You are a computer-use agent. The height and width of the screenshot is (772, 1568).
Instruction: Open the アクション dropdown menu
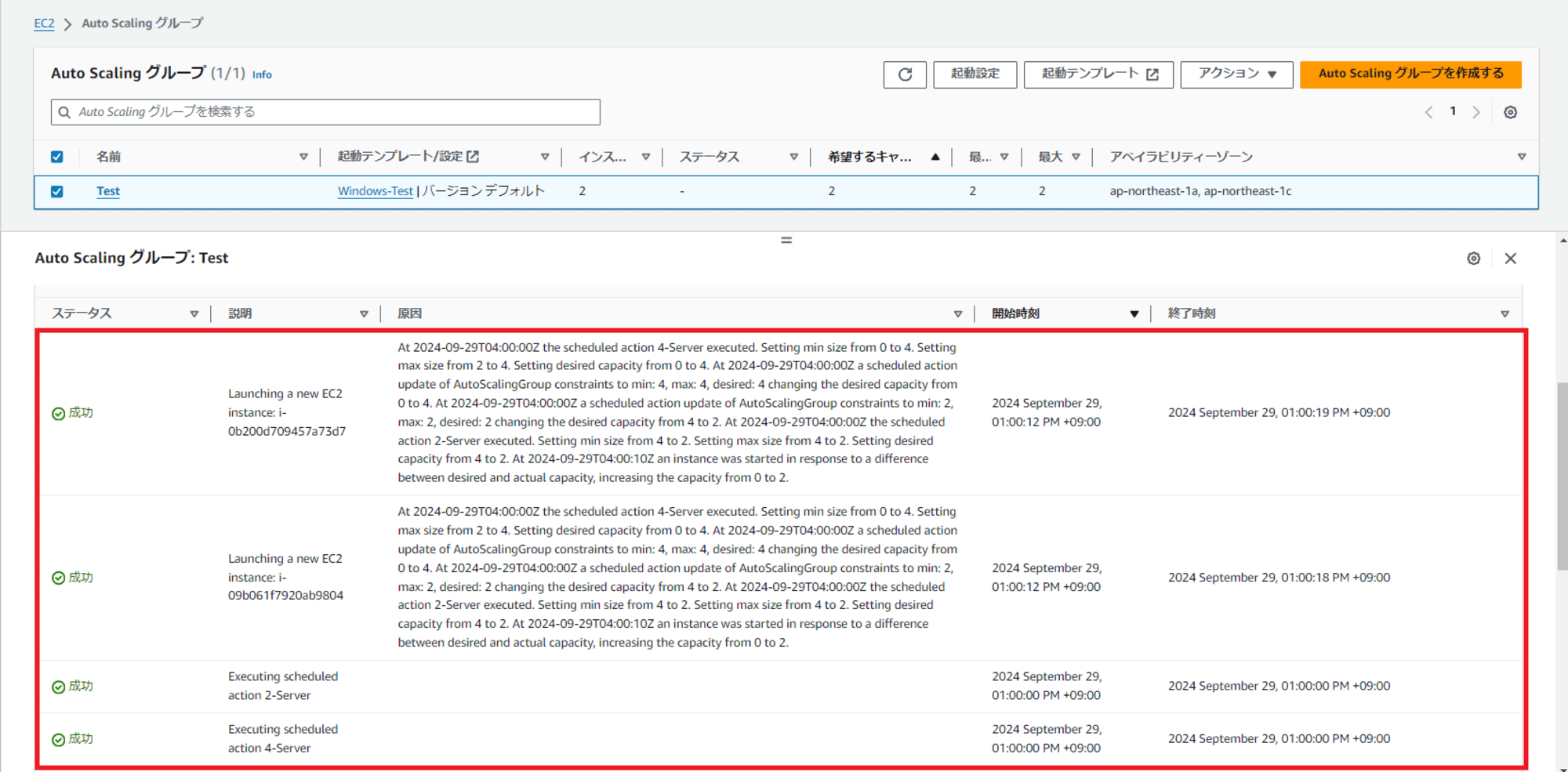coord(1236,74)
